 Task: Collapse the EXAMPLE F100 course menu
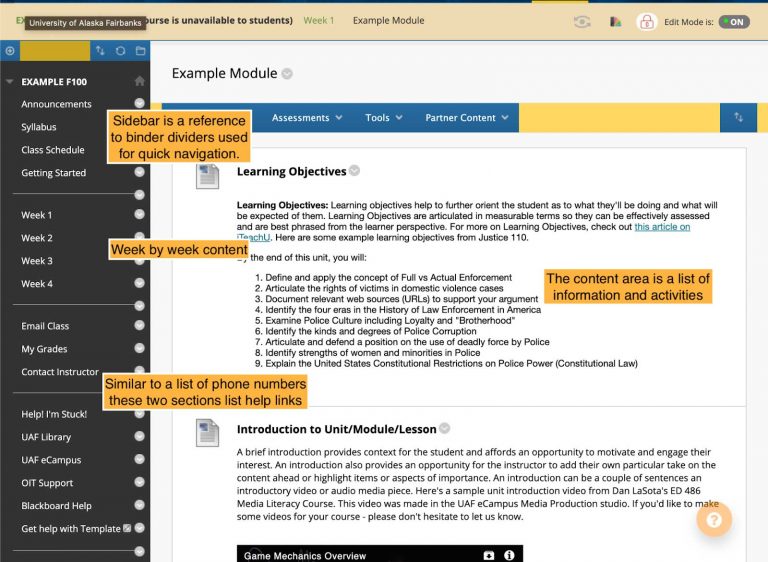9,81
